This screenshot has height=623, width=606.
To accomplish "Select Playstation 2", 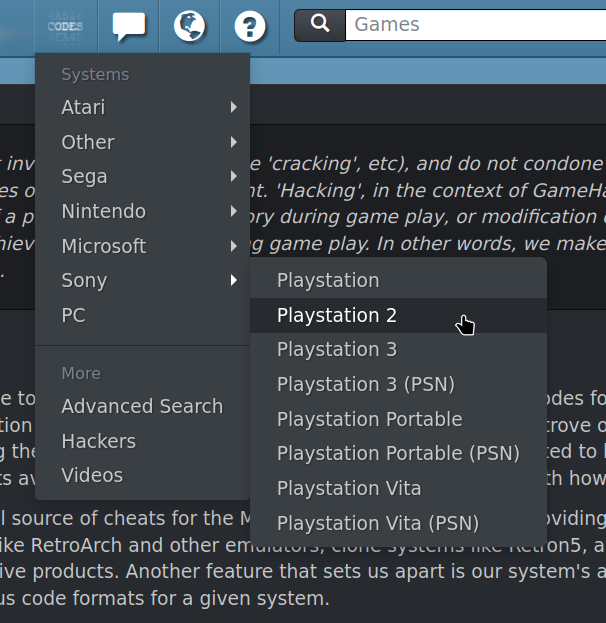I will point(399,315).
